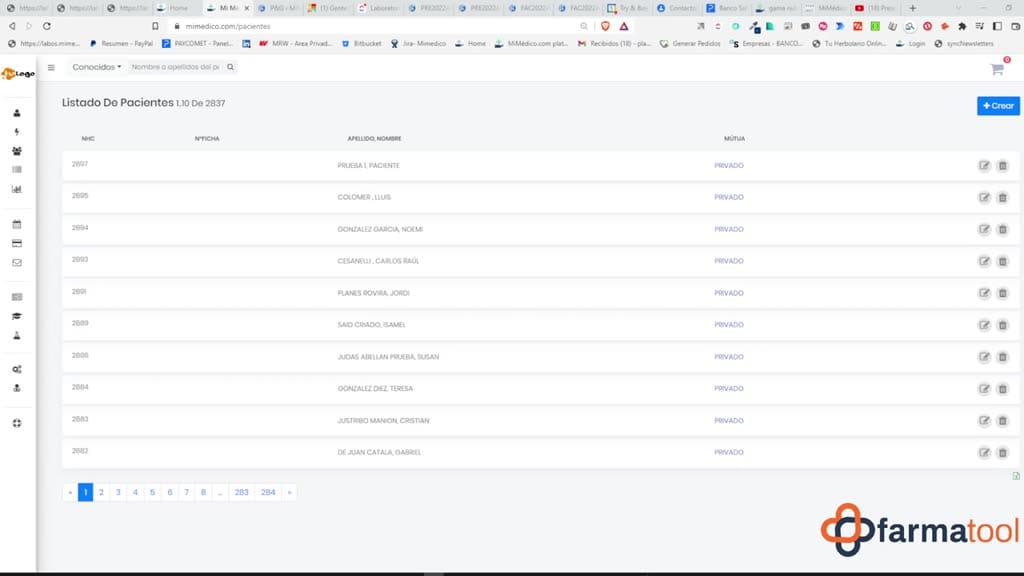Go to pagination page 2

(101, 492)
